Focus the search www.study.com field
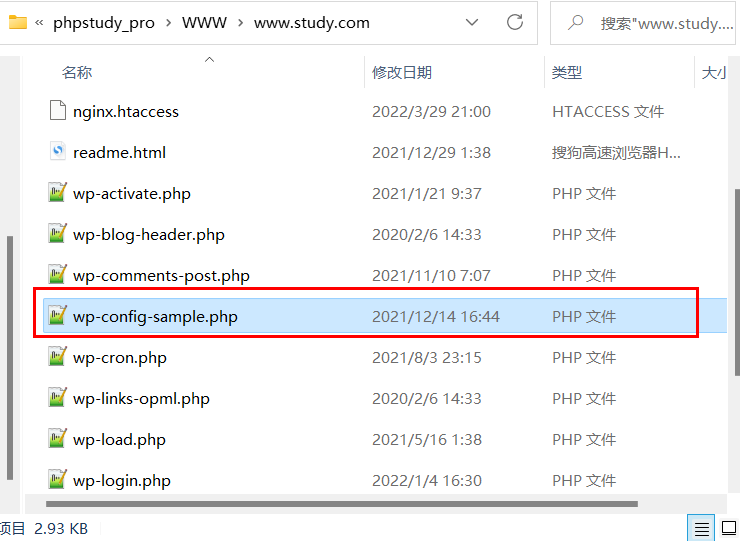 pyautogui.click(x=642, y=23)
